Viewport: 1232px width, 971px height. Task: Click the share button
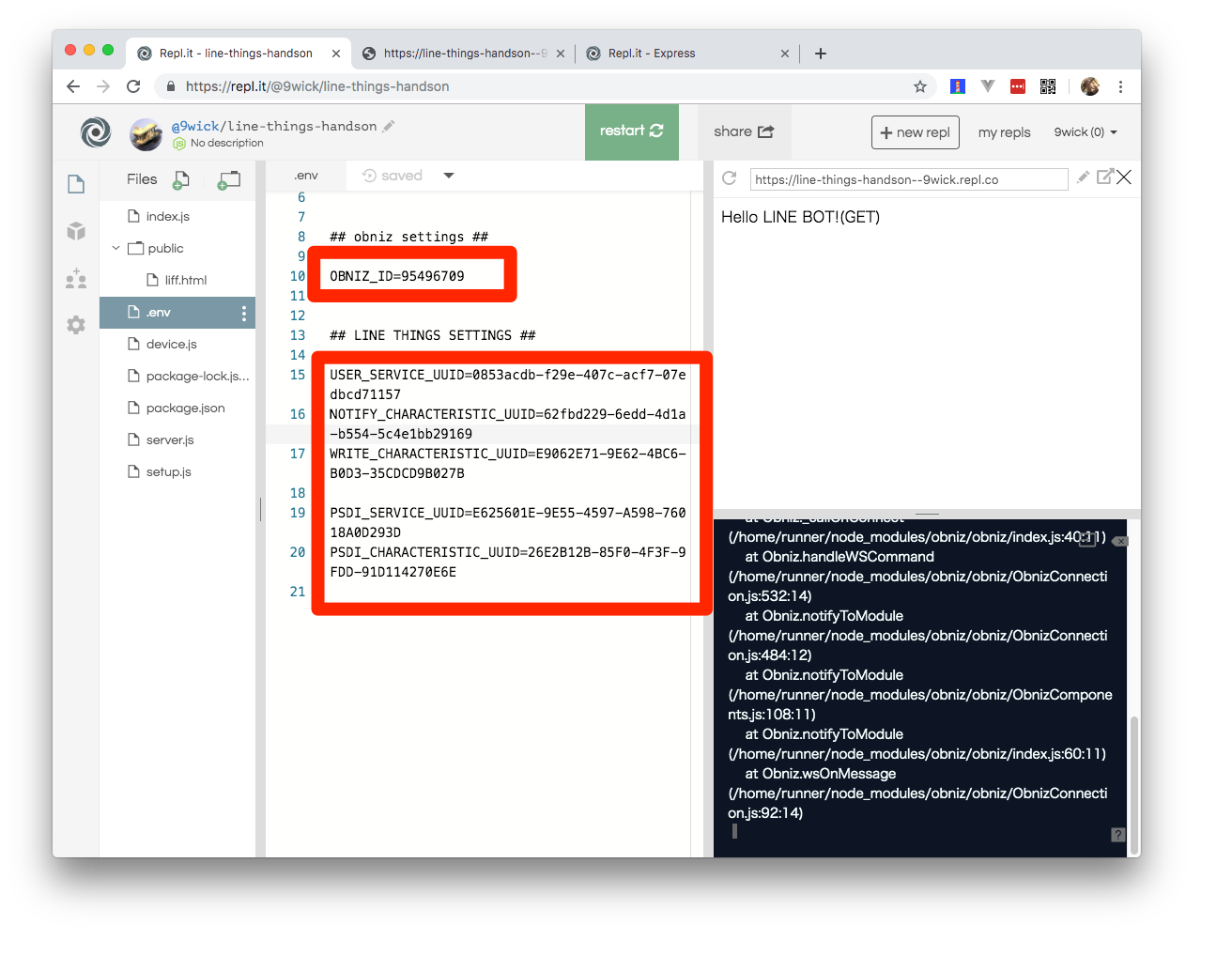(744, 131)
